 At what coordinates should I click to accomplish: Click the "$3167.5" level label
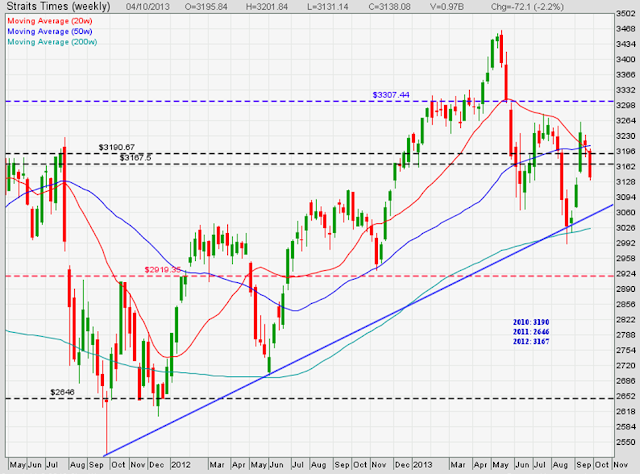136,158
